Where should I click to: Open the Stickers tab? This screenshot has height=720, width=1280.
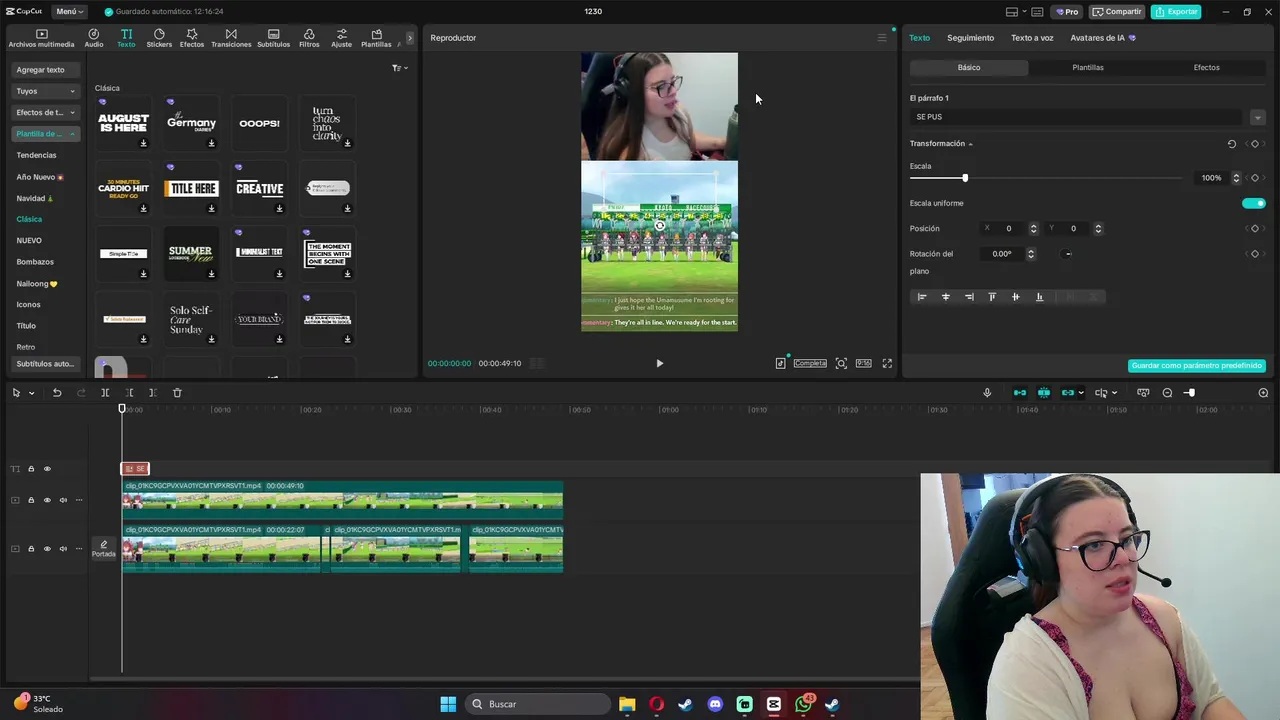point(159,38)
